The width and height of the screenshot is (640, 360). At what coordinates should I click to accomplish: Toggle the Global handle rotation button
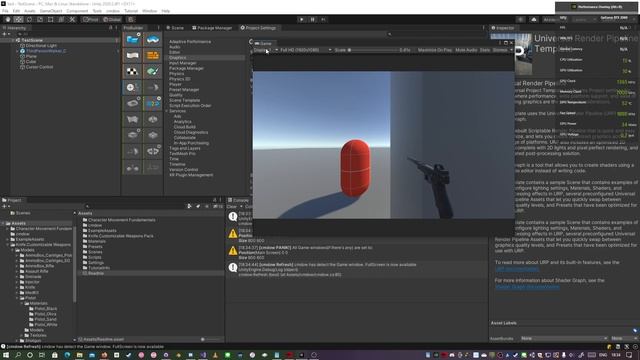pyautogui.click(x=112, y=20)
